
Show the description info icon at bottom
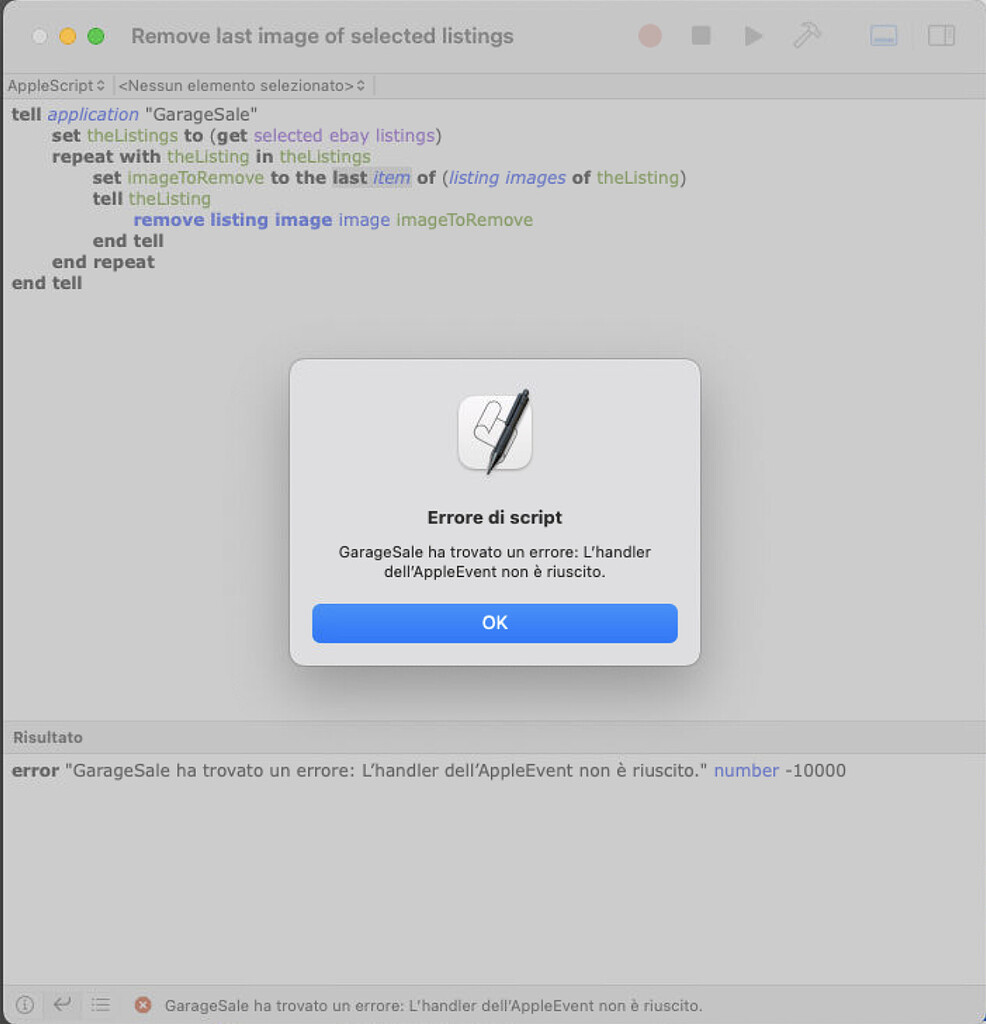[x=24, y=1004]
